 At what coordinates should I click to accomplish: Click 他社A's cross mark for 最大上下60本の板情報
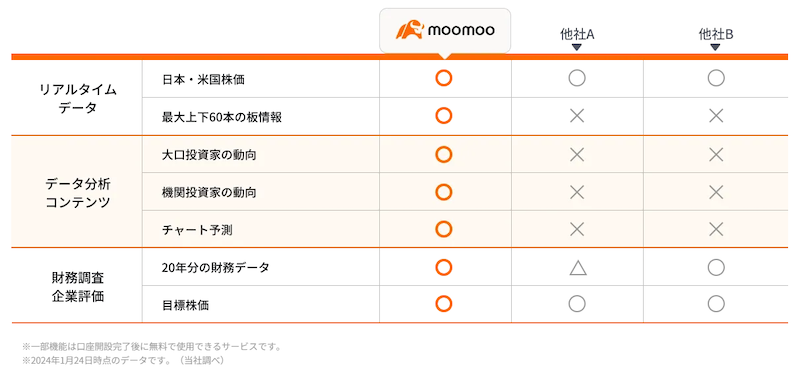click(x=577, y=116)
